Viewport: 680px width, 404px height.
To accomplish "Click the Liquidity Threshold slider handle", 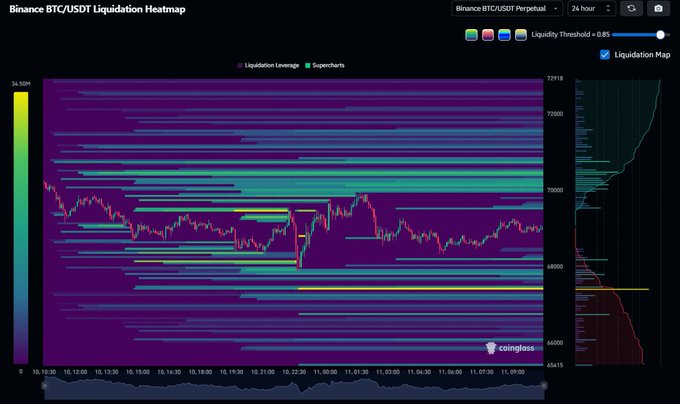I will 660,35.
